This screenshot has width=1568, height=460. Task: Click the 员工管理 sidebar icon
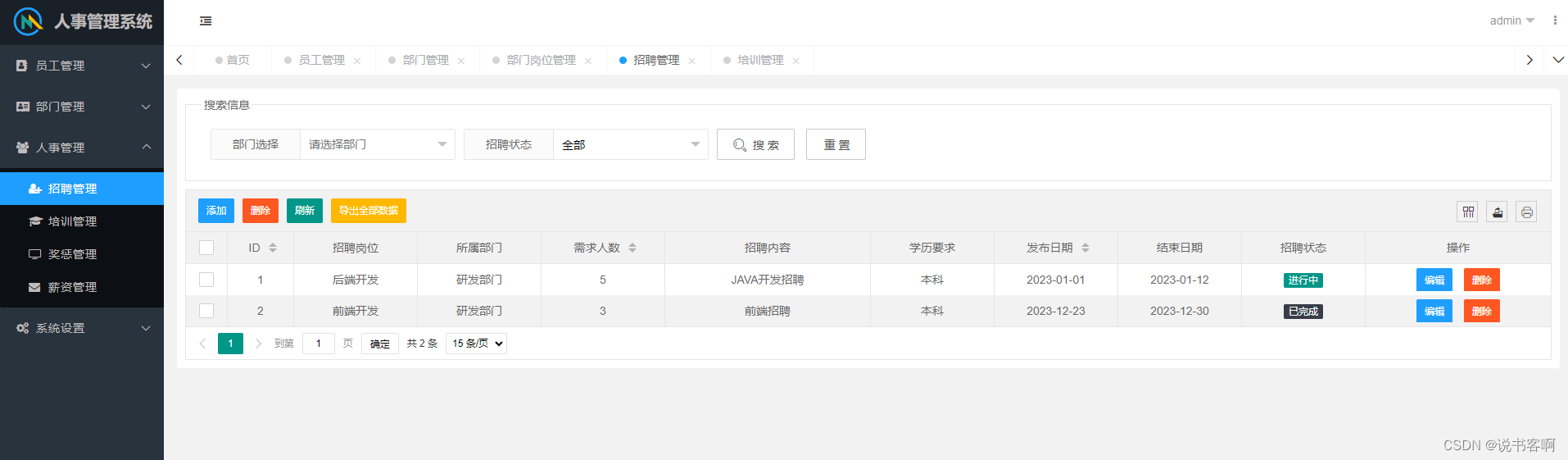point(22,66)
